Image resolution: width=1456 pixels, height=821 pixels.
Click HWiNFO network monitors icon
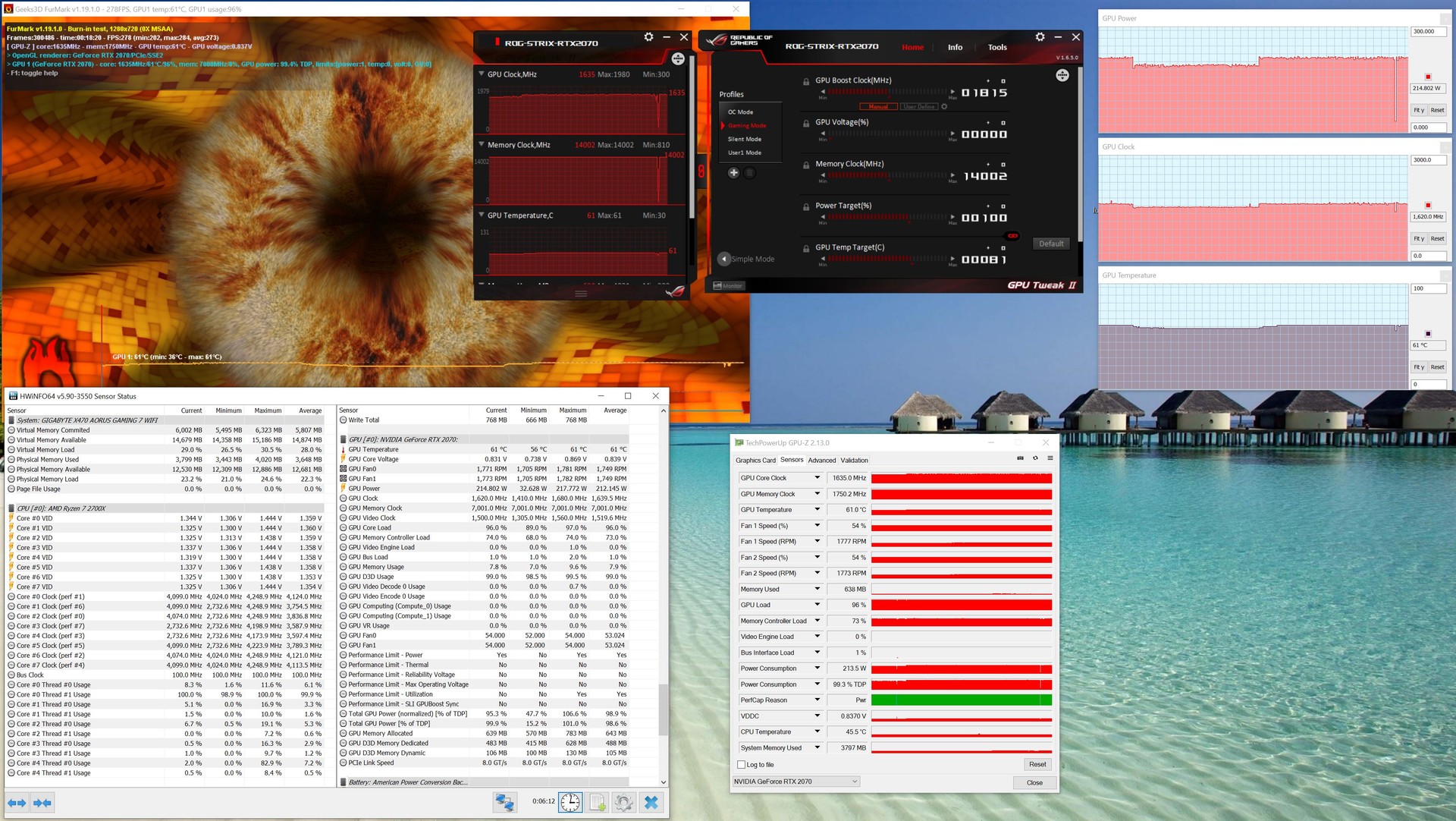click(505, 803)
